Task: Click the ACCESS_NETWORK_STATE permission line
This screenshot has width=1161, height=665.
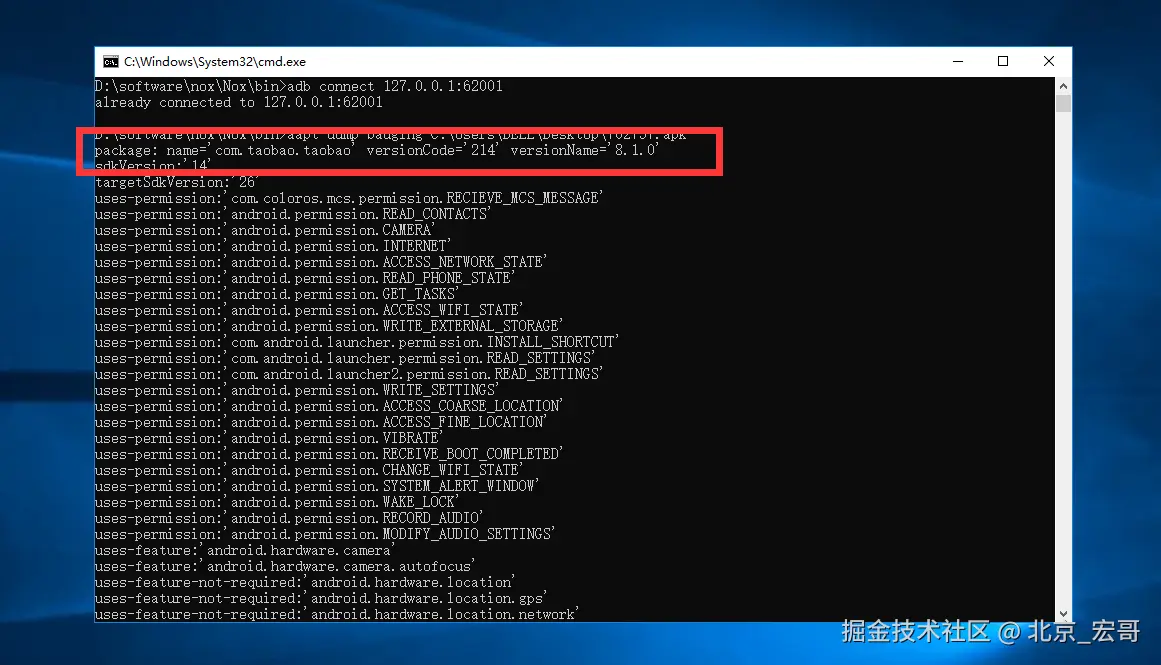Action: click(x=321, y=262)
